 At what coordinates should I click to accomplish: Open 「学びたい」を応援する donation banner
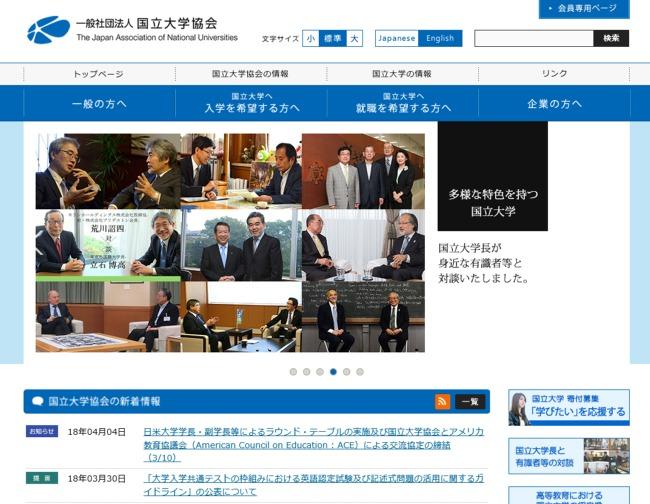coord(569,407)
